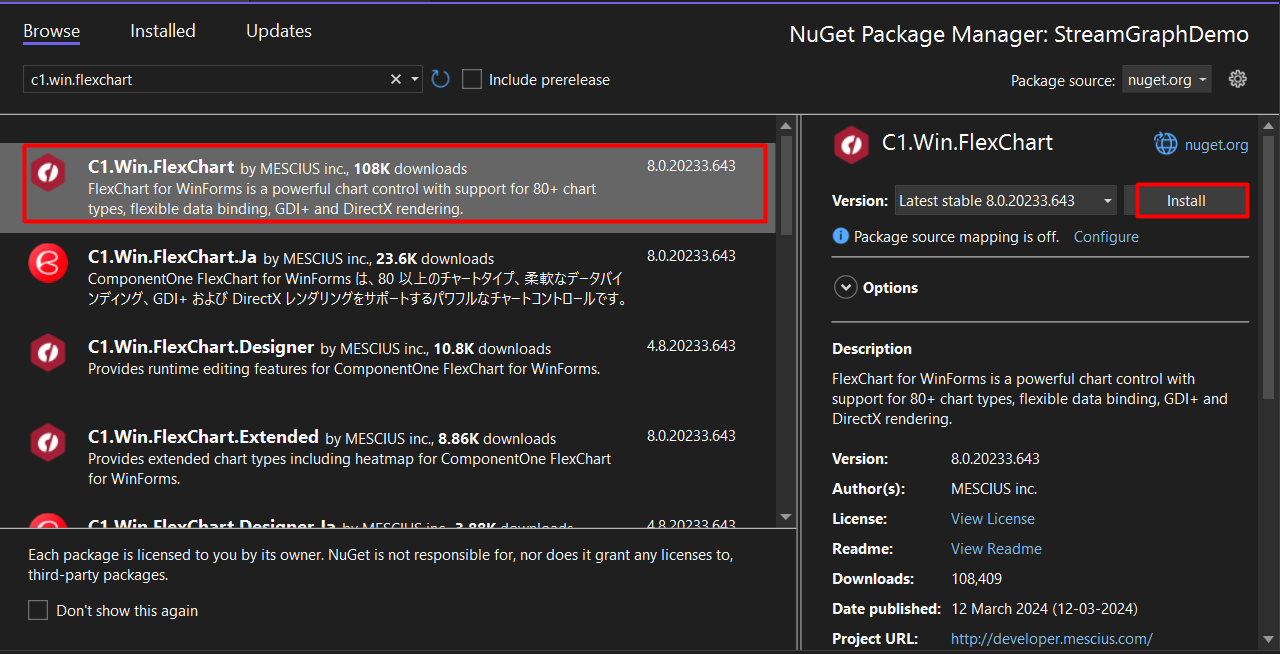
Task: Open the developer.mescius.com project URL
Action: click(1052, 639)
